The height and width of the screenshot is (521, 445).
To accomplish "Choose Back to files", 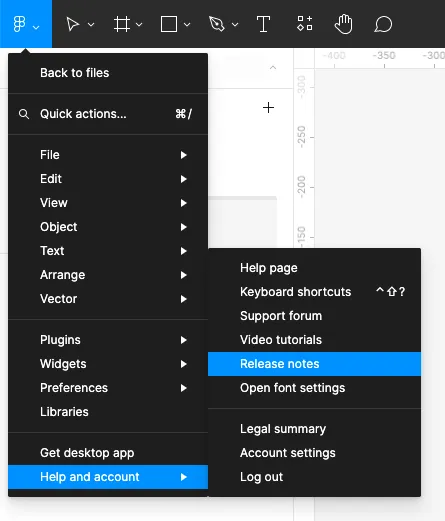I will pos(108,73).
